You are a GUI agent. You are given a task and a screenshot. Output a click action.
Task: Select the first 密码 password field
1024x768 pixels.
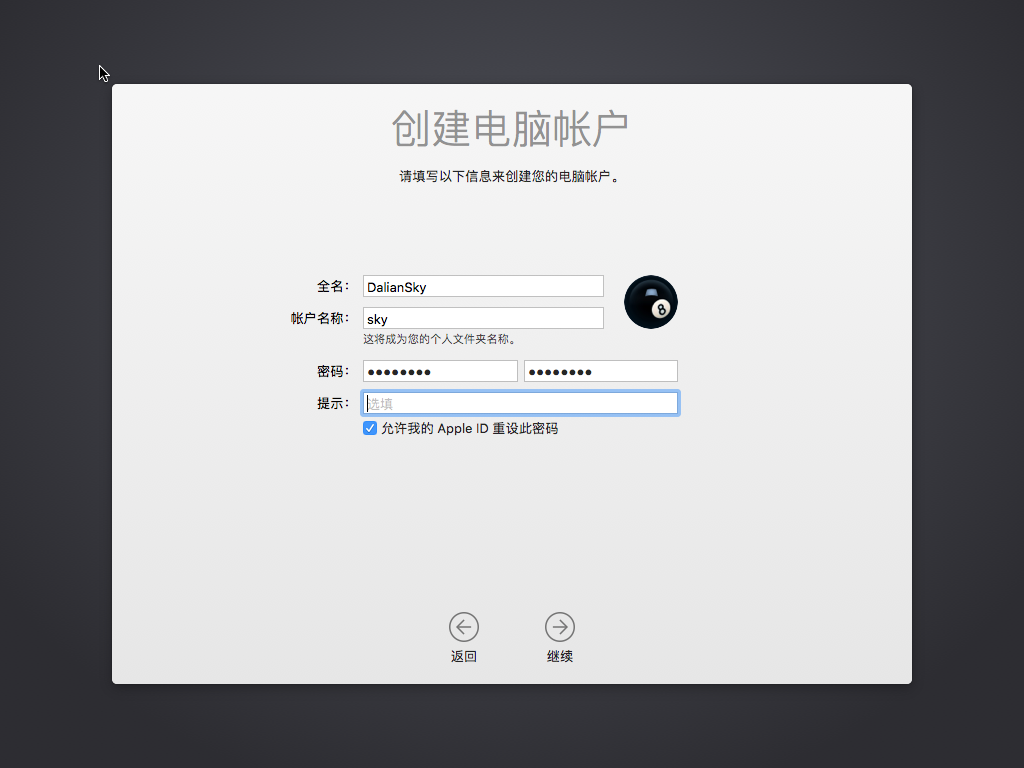[x=440, y=371]
